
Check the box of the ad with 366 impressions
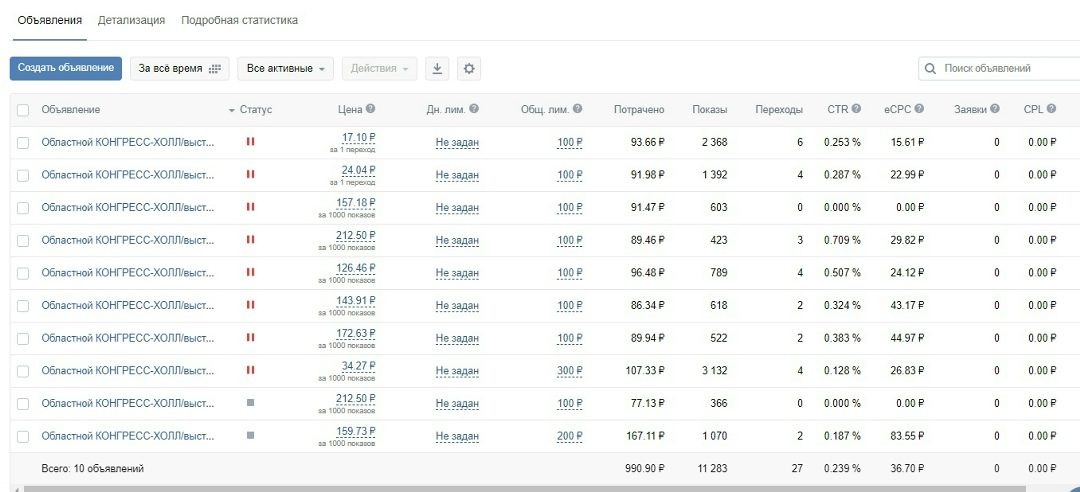click(x=23, y=404)
